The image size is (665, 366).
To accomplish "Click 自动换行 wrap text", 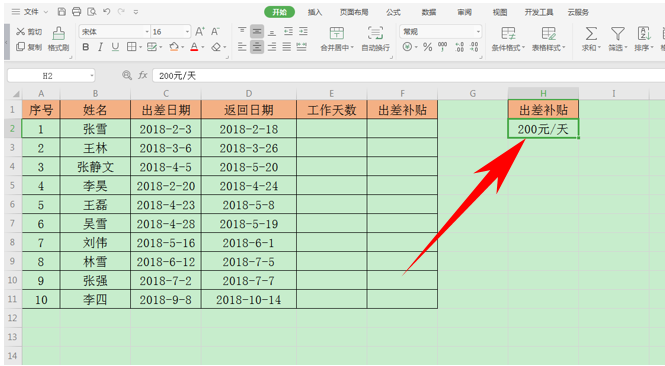I will tap(375, 39).
